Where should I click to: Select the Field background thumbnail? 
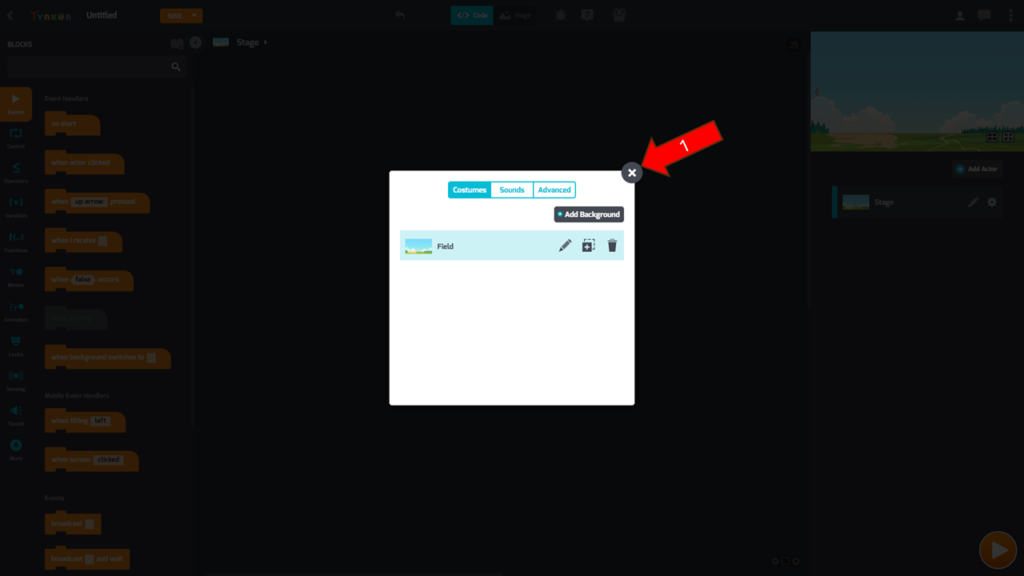point(418,246)
